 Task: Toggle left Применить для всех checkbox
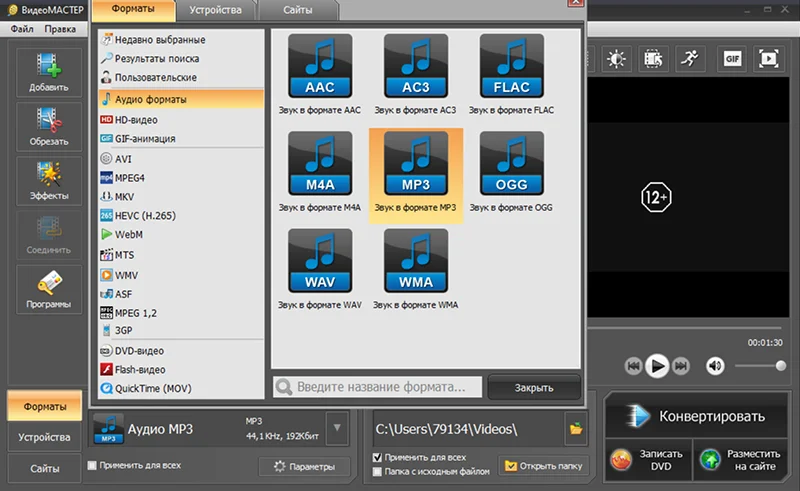[92, 465]
